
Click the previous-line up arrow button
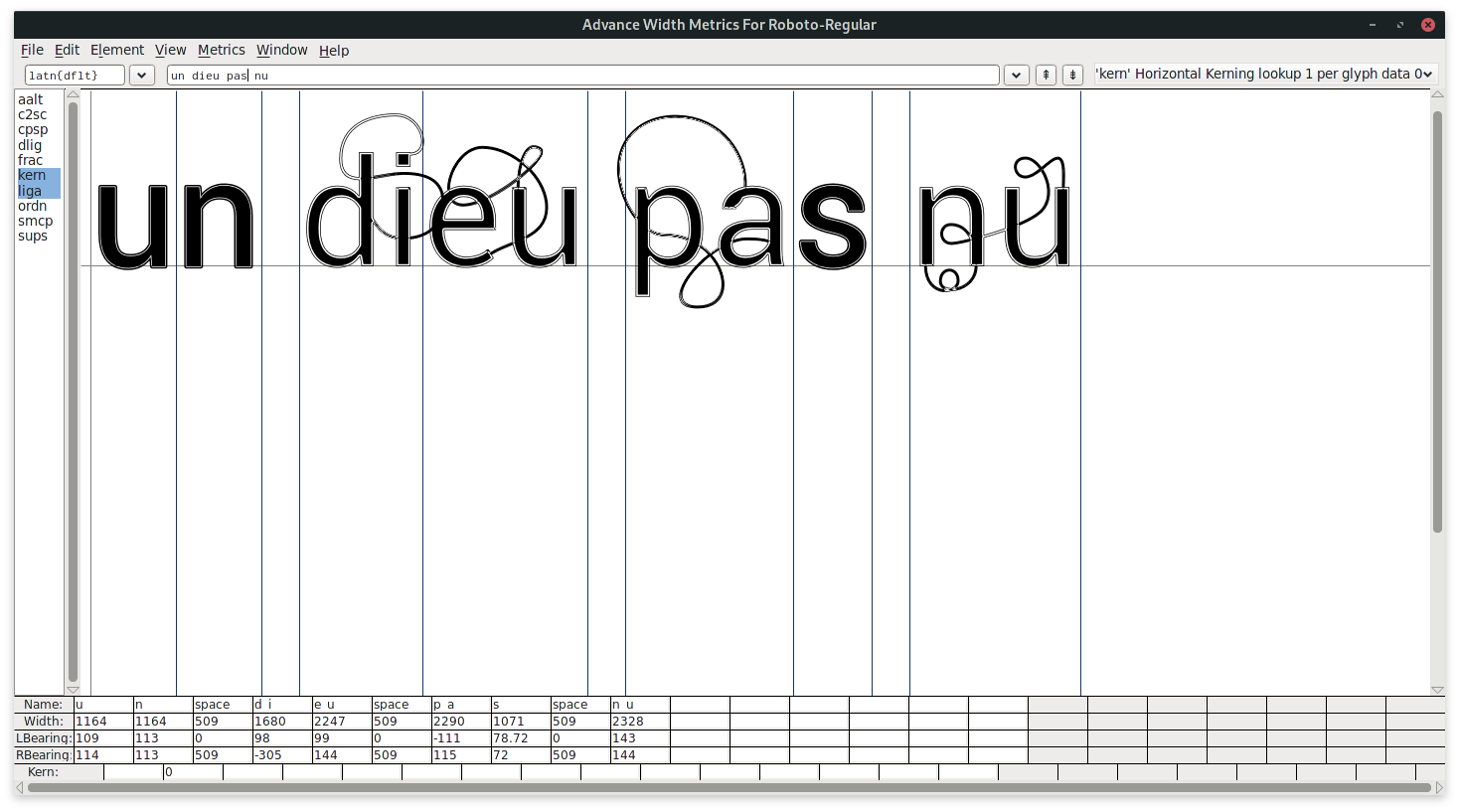pos(1046,75)
